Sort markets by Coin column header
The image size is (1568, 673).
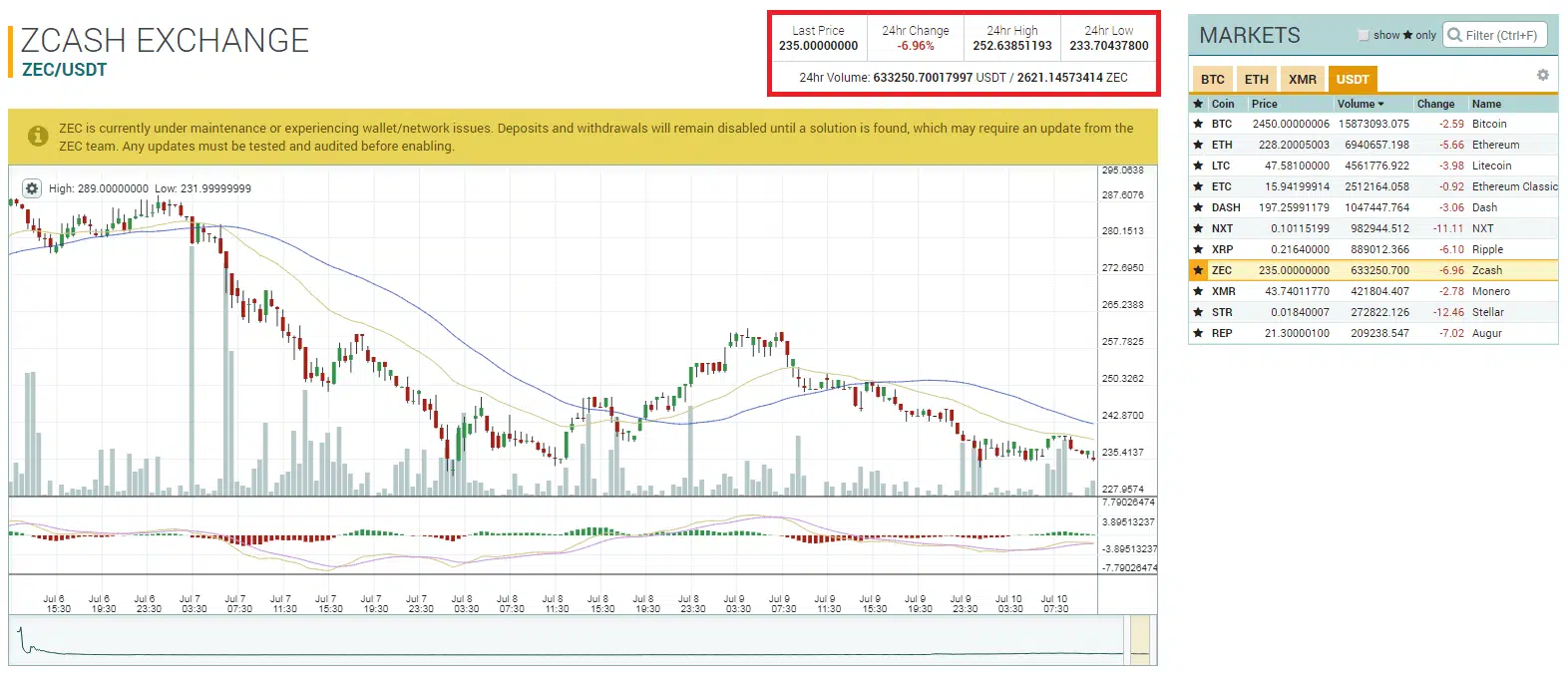pyautogui.click(x=1223, y=104)
